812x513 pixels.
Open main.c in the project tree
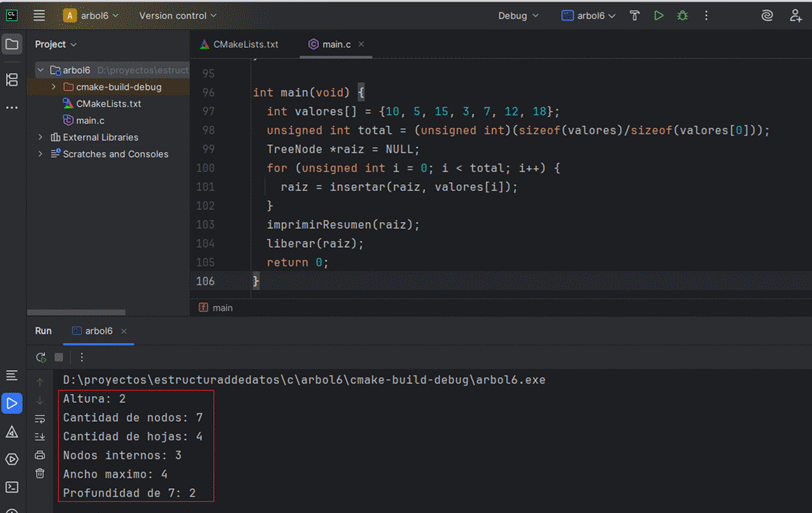click(90, 120)
